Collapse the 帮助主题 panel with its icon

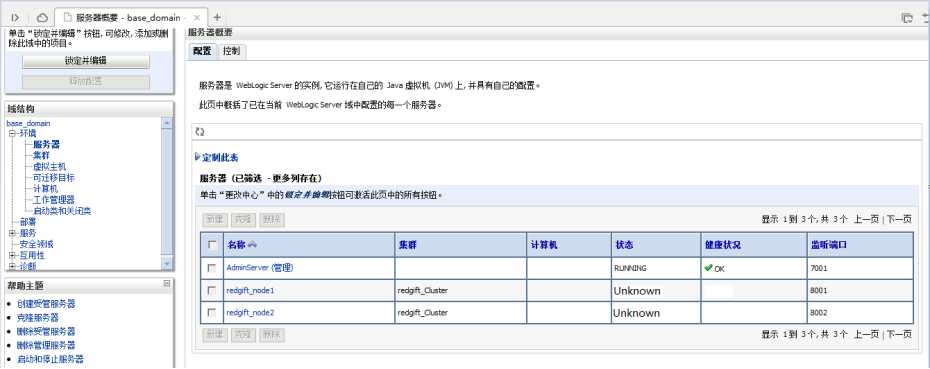167,284
